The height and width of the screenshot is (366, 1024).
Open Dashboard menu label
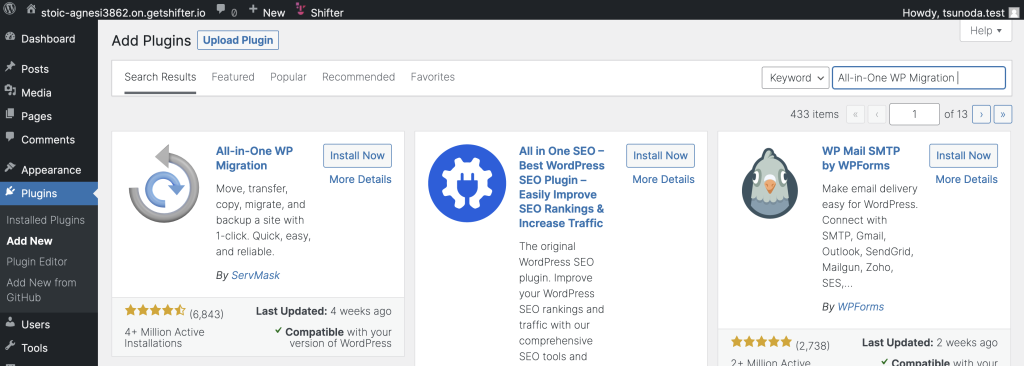click(x=48, y=39)
